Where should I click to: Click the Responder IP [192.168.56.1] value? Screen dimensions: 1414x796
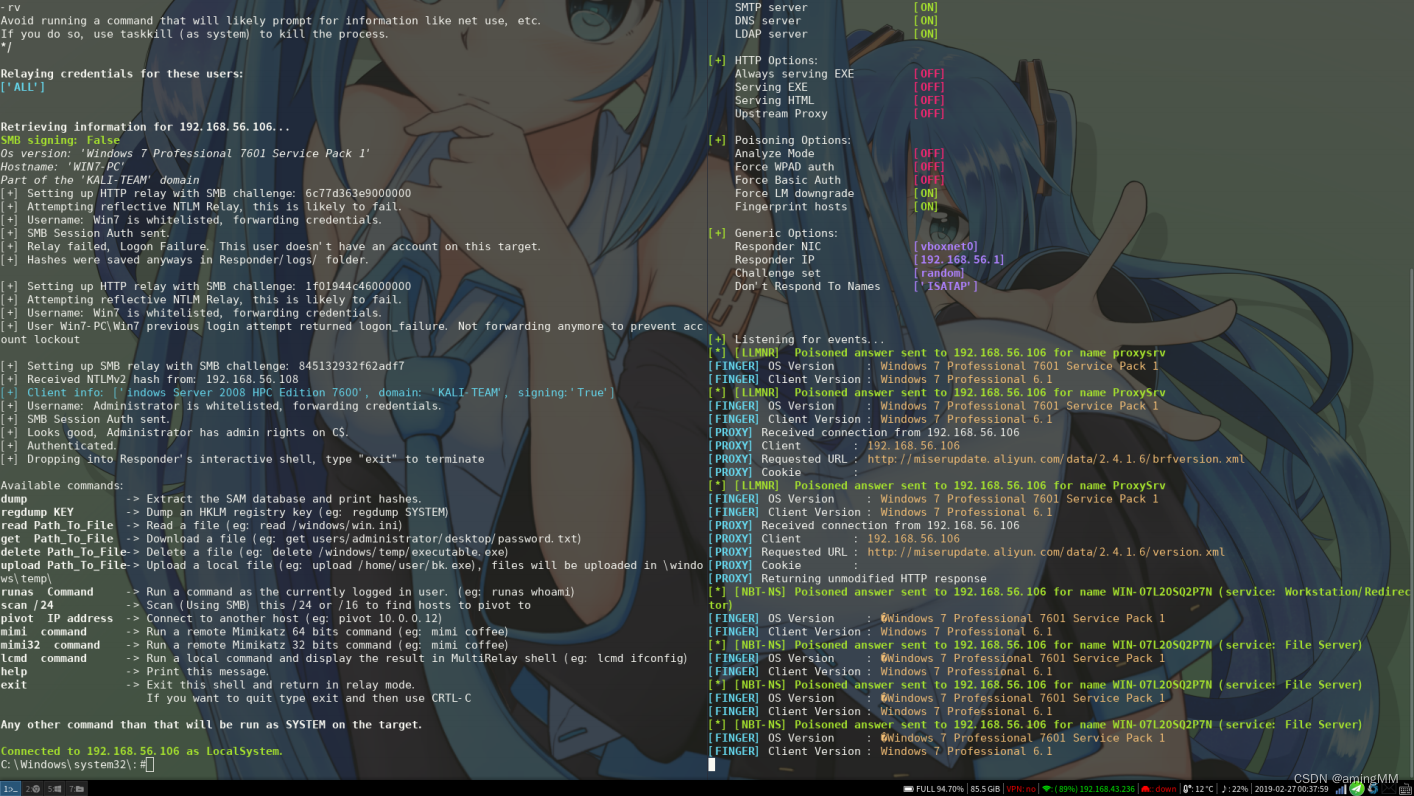(959, 260)
